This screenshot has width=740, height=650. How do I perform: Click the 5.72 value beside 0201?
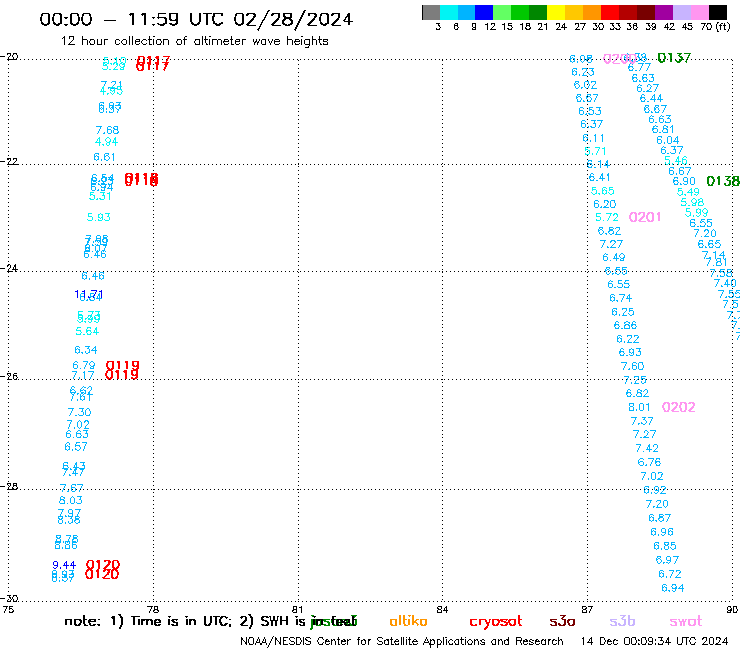pyautogui.click(x=606, y=217)
